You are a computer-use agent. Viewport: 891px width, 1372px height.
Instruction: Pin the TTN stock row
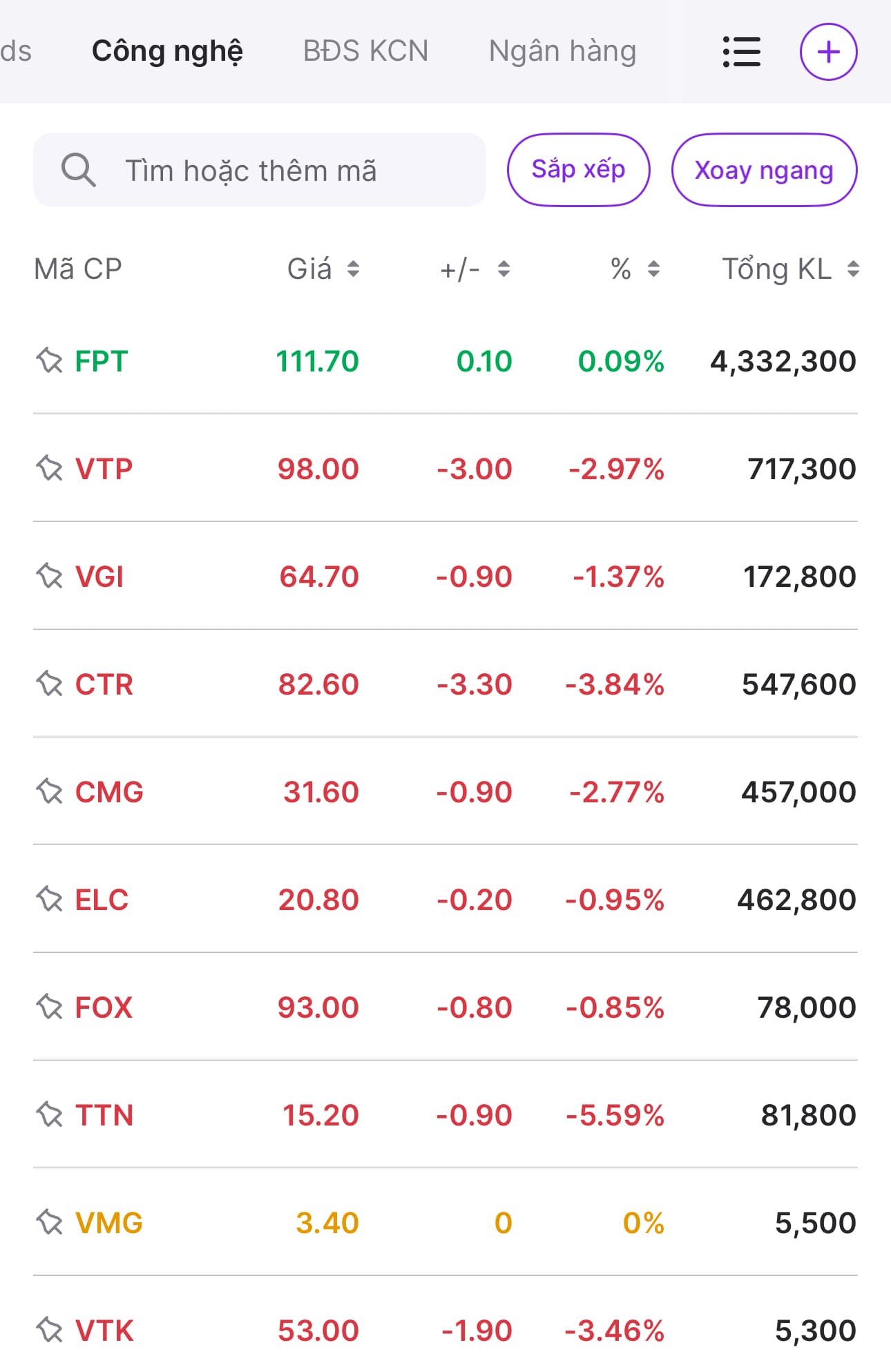pyautogui.click(x=50, y=1114)
